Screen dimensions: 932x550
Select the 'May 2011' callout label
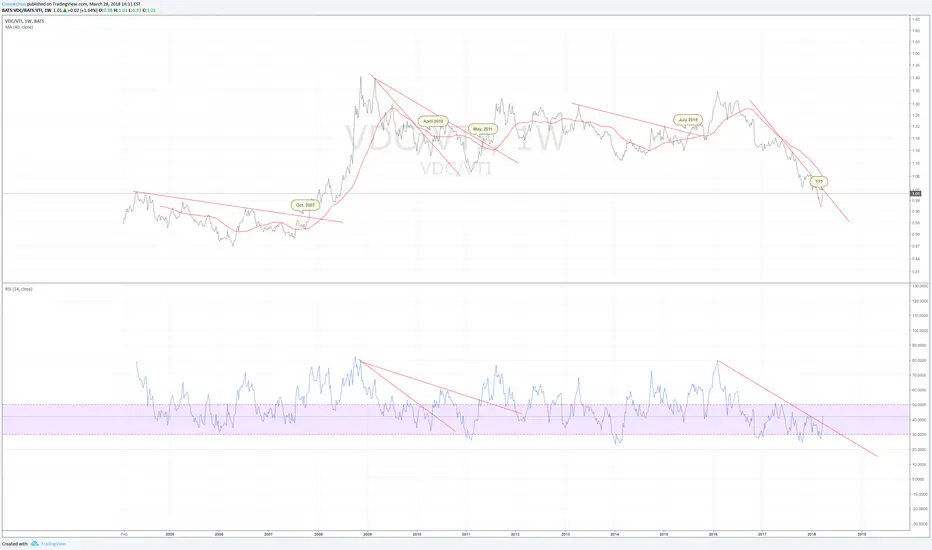pos(483,129)
